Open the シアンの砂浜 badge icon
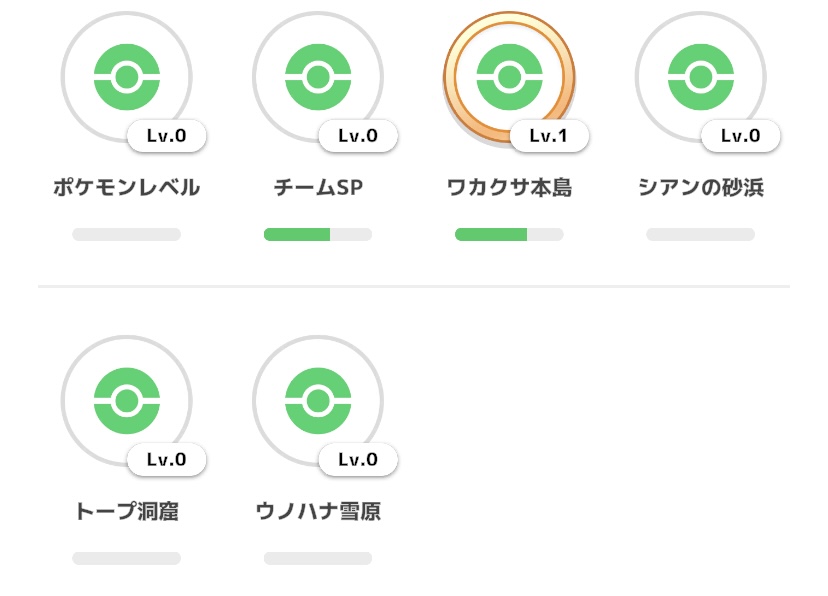Screen dimensions: 828x596 [701, 77]
